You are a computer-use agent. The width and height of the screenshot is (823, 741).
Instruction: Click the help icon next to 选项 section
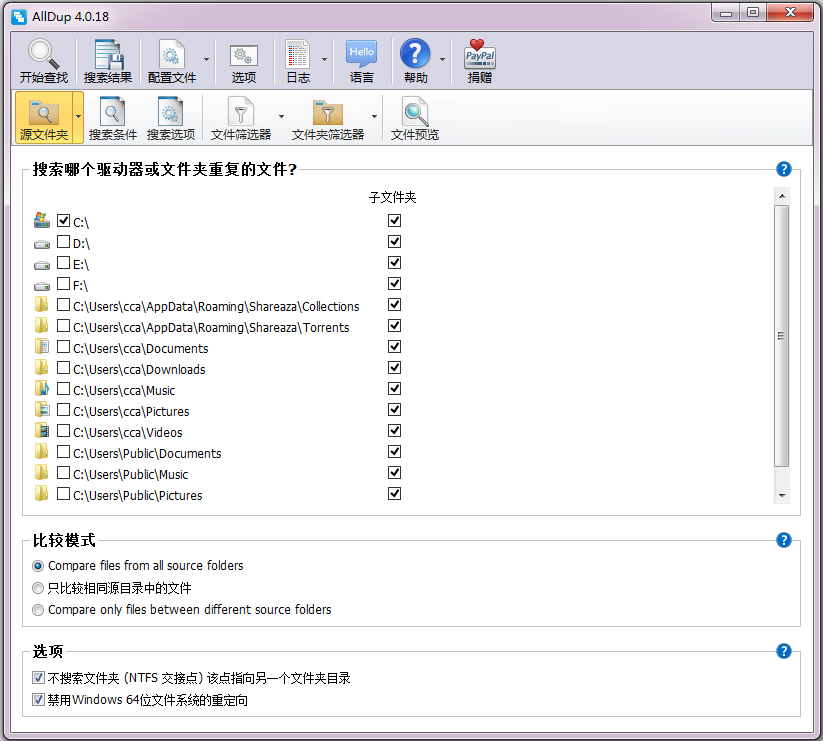(x=784, y=651)
